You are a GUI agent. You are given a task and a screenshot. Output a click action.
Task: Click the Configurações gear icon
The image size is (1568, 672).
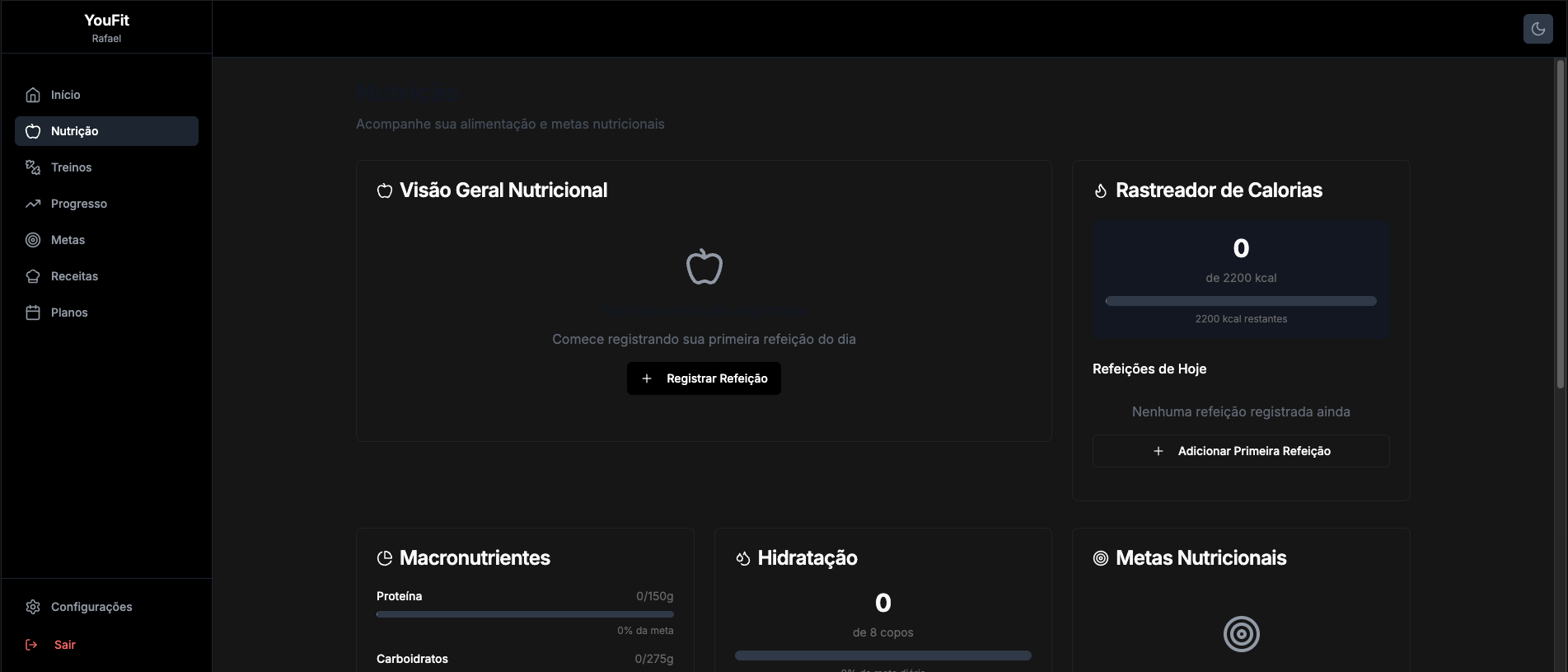pos(33,607)
